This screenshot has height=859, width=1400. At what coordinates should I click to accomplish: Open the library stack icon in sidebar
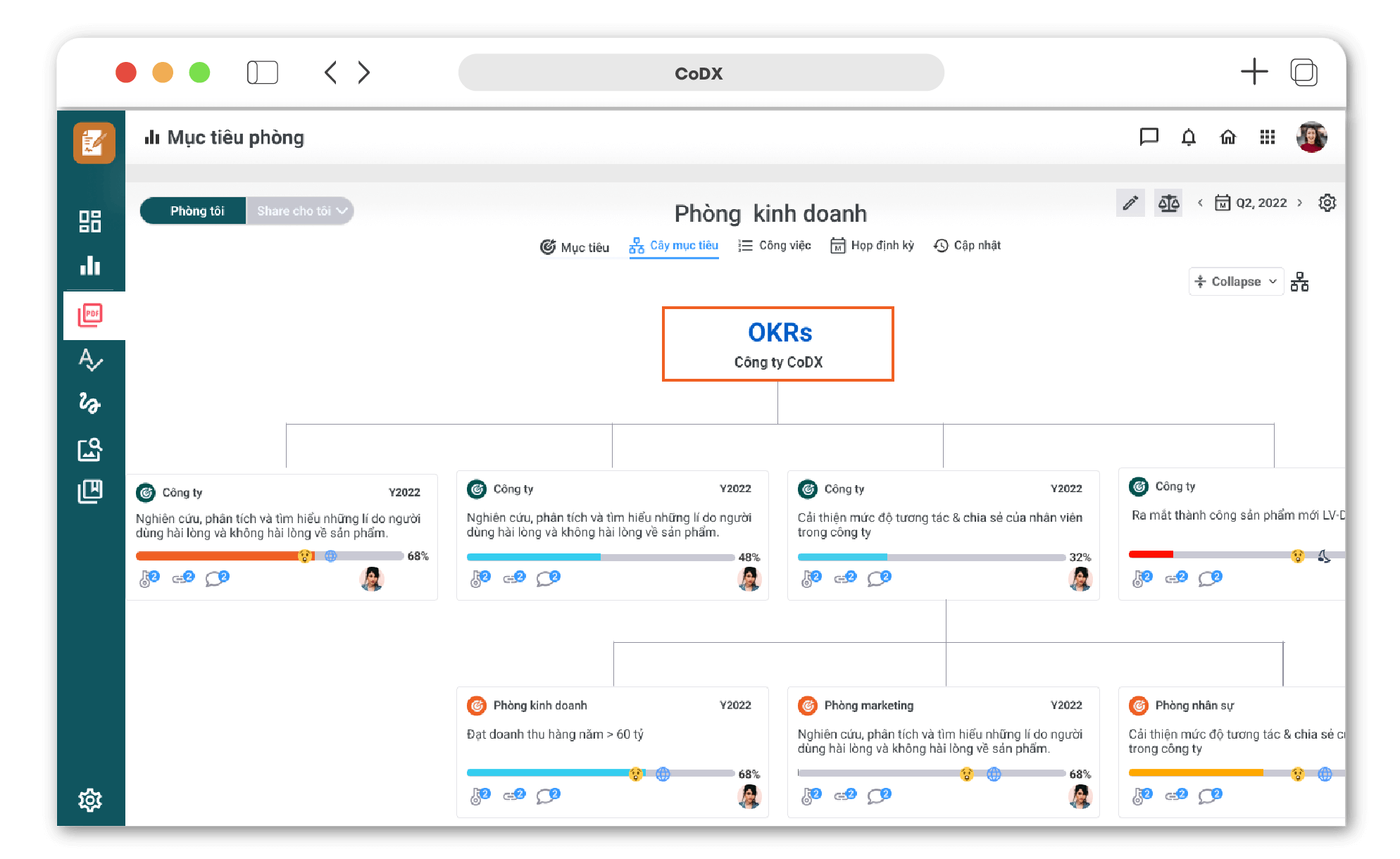[x=90, y=491]
